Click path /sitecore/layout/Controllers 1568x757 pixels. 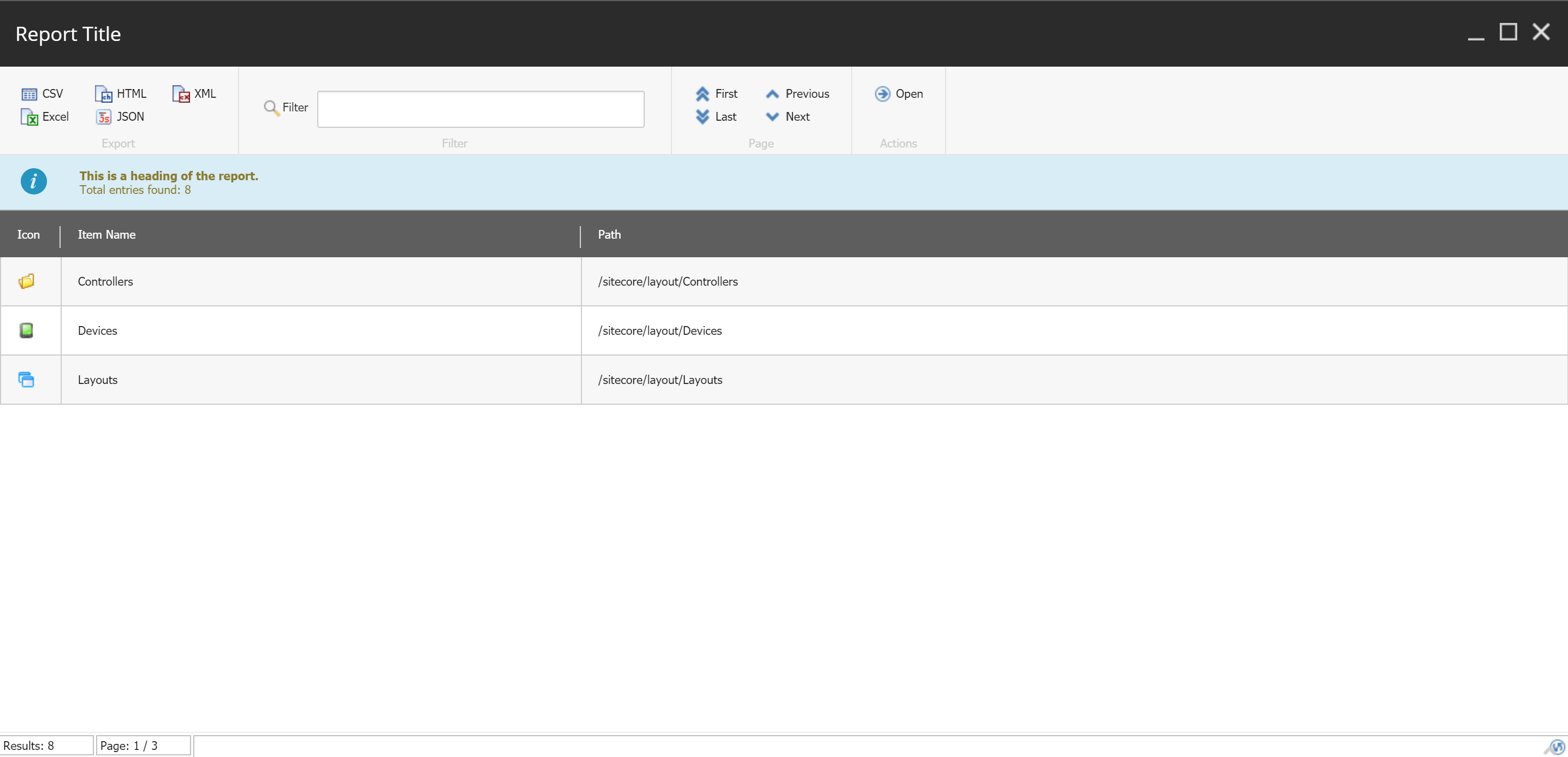click(x=668, y=281)
